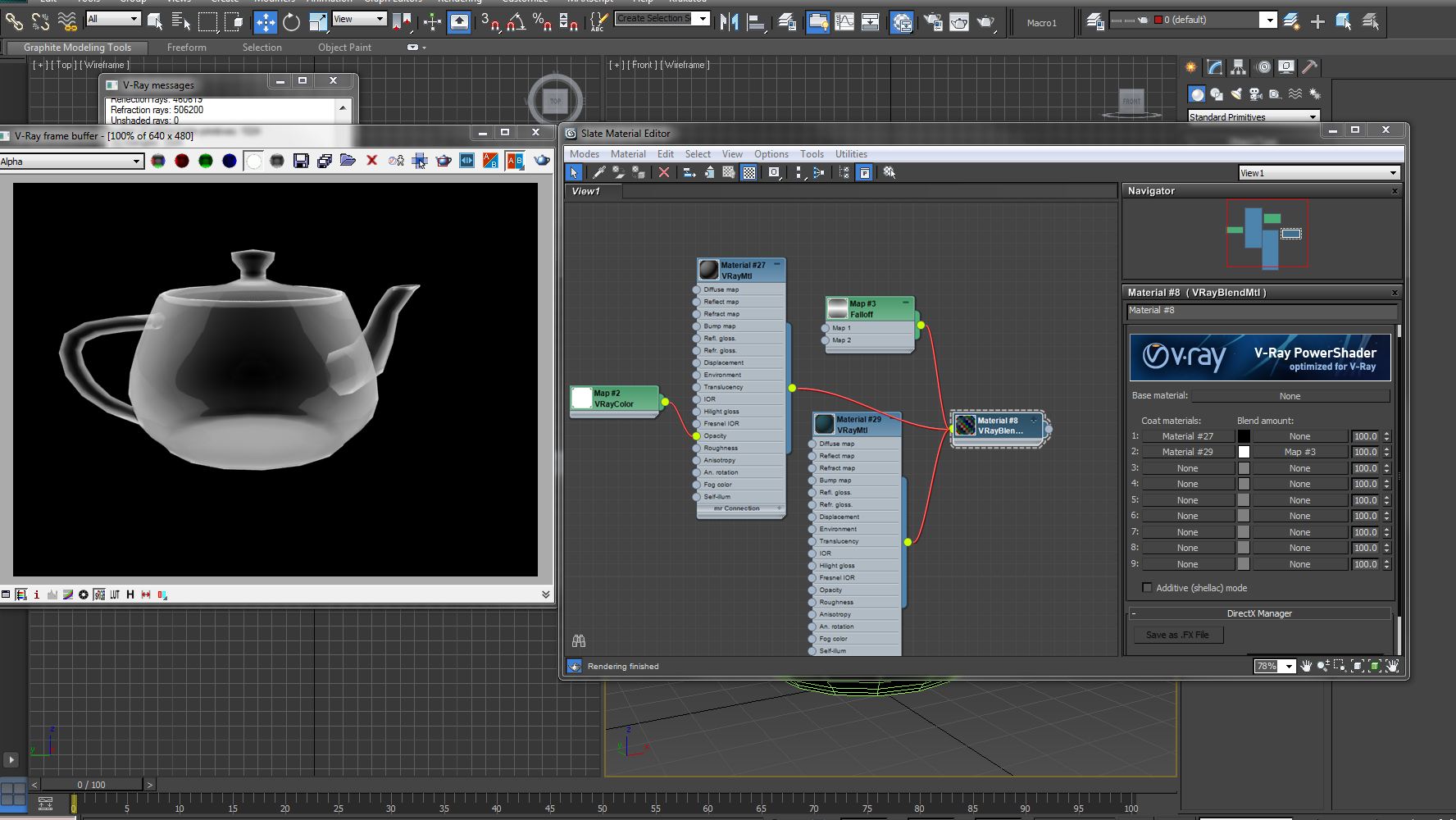Viewport: 1456px width, 820px height.
Task: Toggle monochromatic mode gray circle
Action: coord(277,161)
